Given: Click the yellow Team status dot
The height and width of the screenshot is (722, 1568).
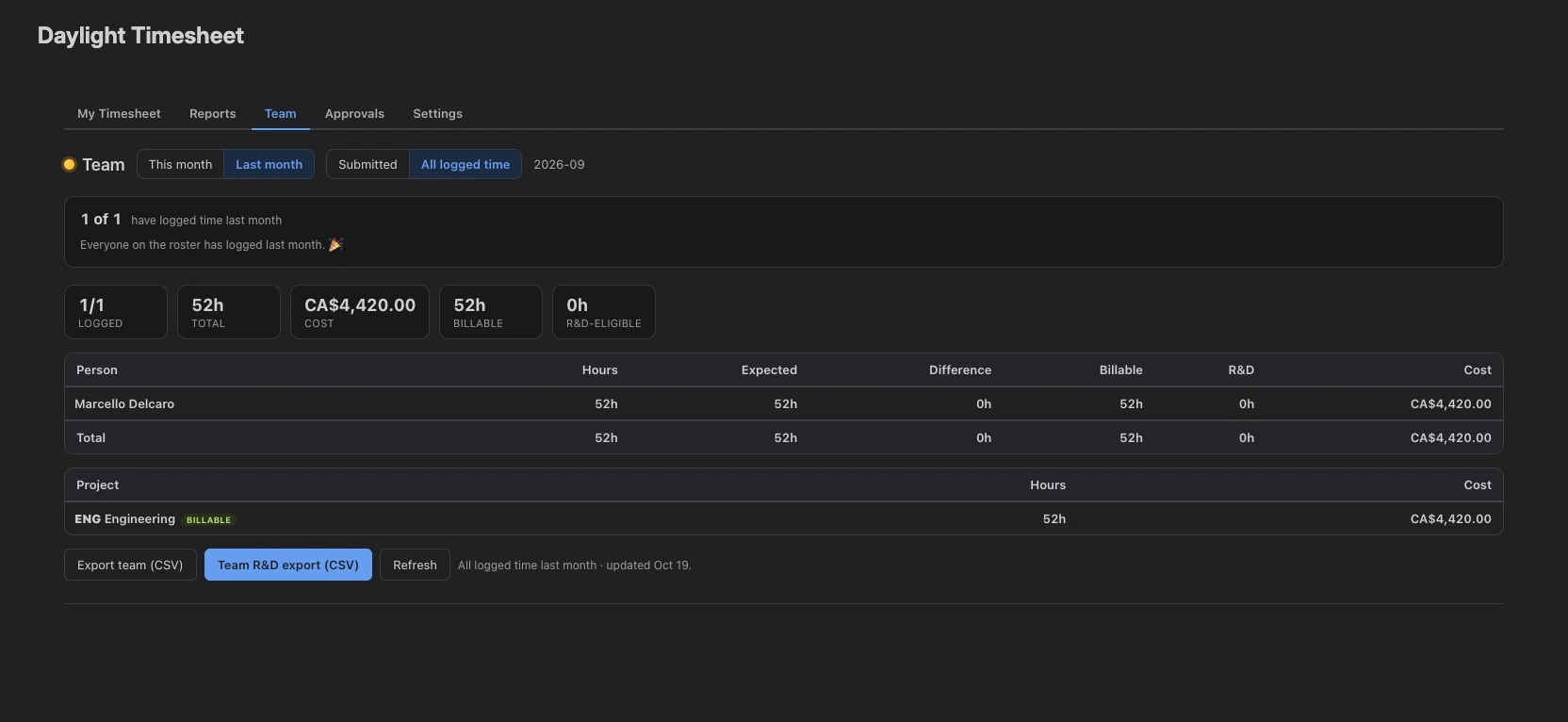Looking at the screenshot, I should point(69,164).
